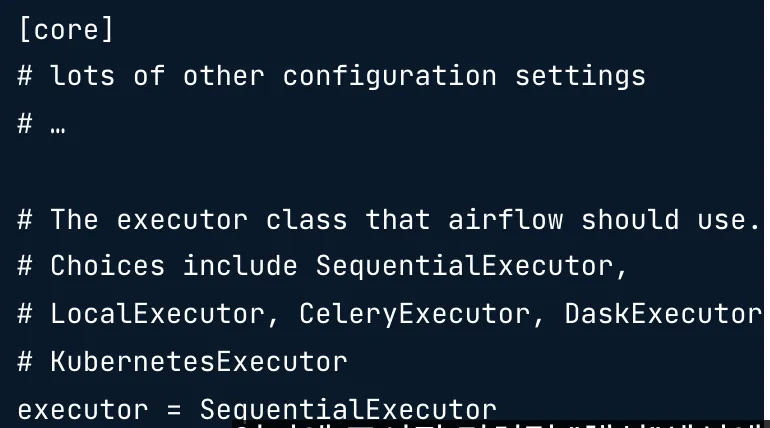Click the word "Choices" in the comment
770x428 pixels.
pyautogui.click(x=108, y=266)
